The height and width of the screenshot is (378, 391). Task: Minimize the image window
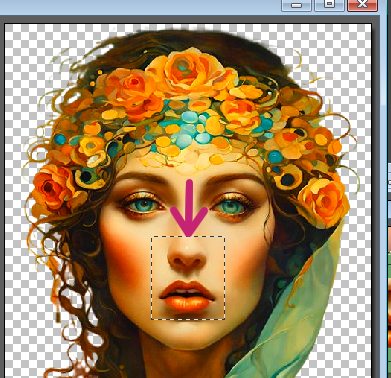click(x=296, y=5)
